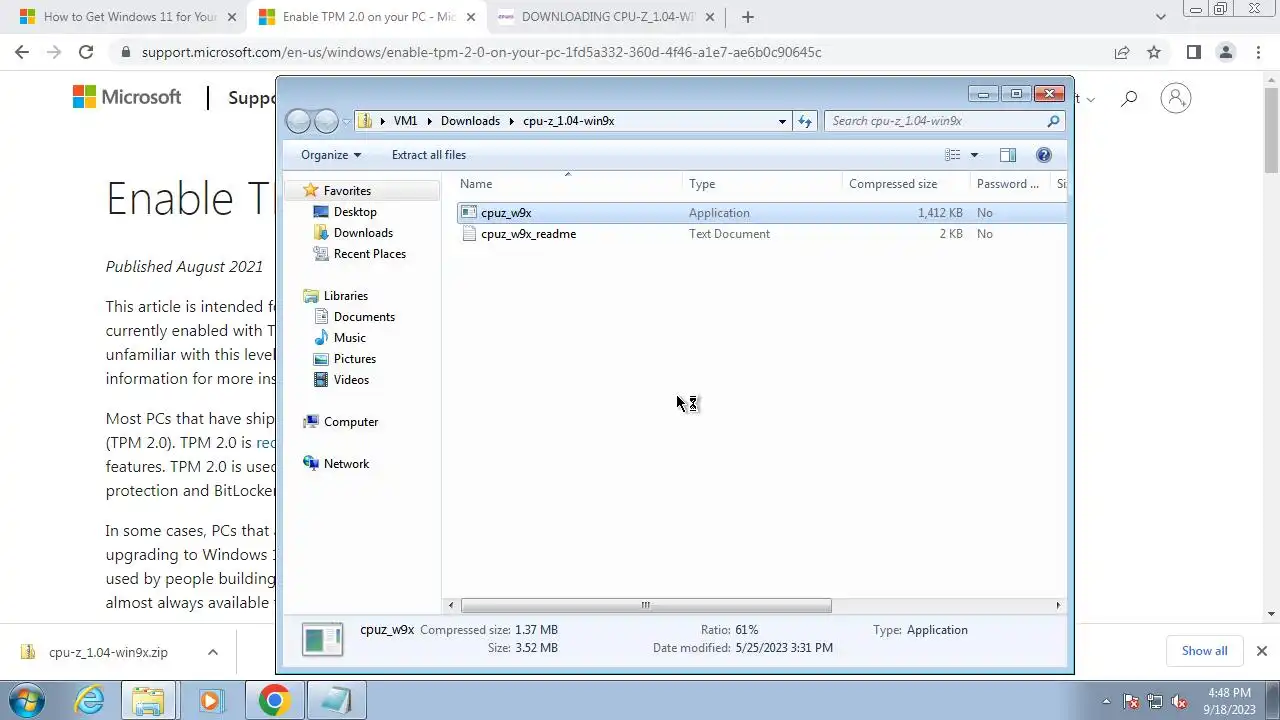The image size is (1280, 720).
Task: Select Network in the navigation pane
Action: tap(346, 464)
